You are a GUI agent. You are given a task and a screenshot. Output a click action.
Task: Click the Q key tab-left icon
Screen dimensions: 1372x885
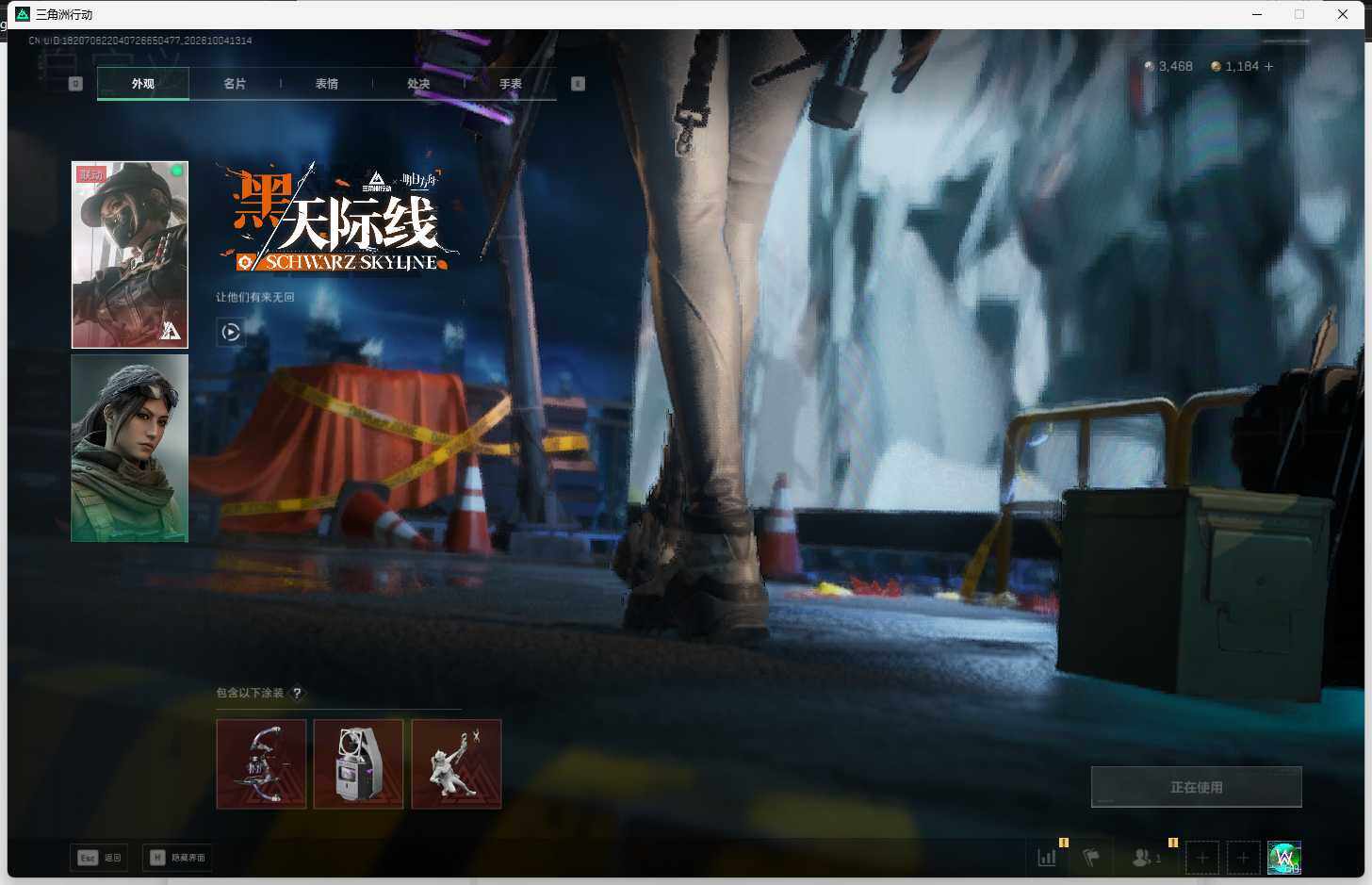pos(76,84)
